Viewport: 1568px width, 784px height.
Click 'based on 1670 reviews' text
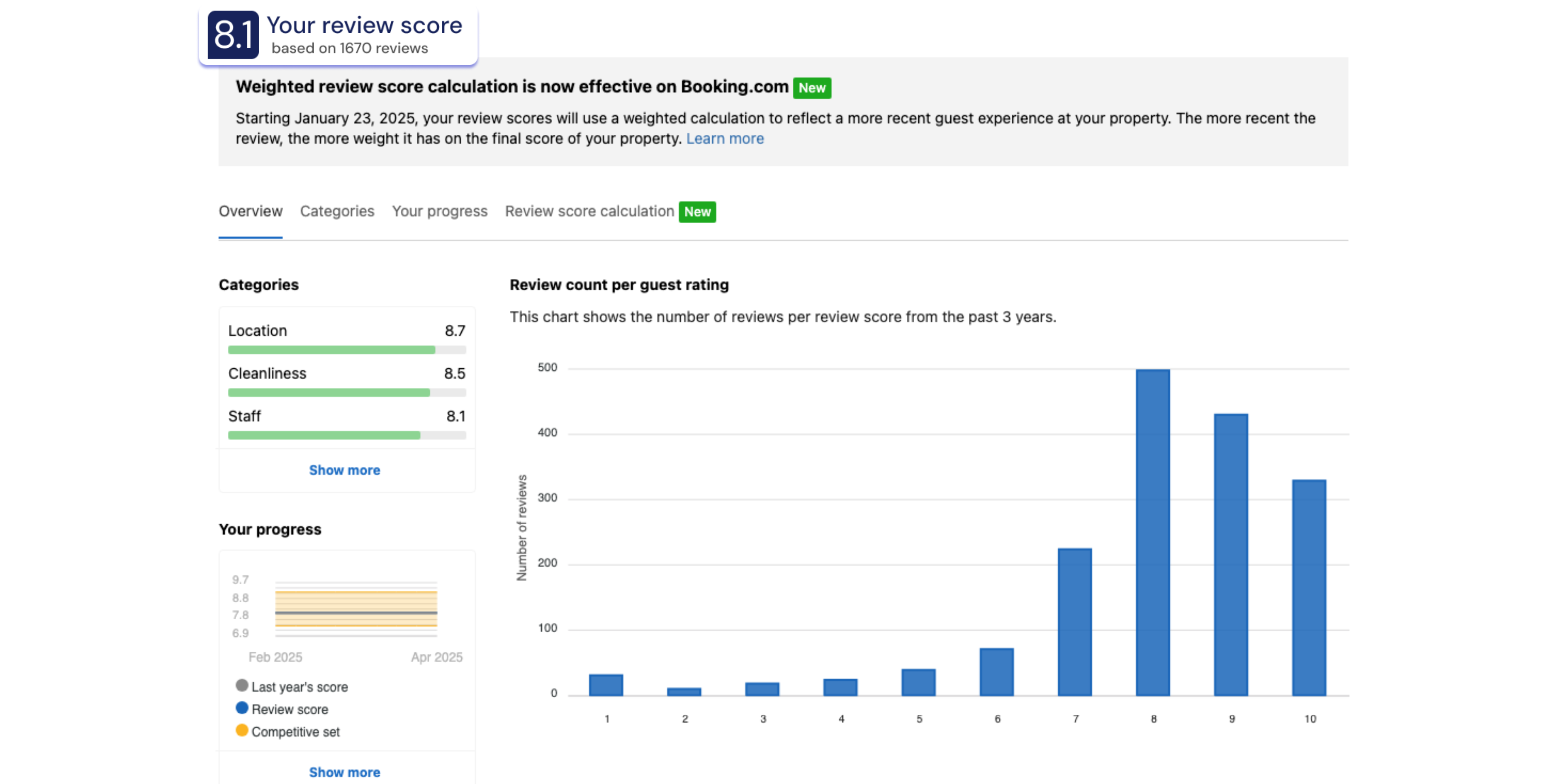(x=350, y=48)
